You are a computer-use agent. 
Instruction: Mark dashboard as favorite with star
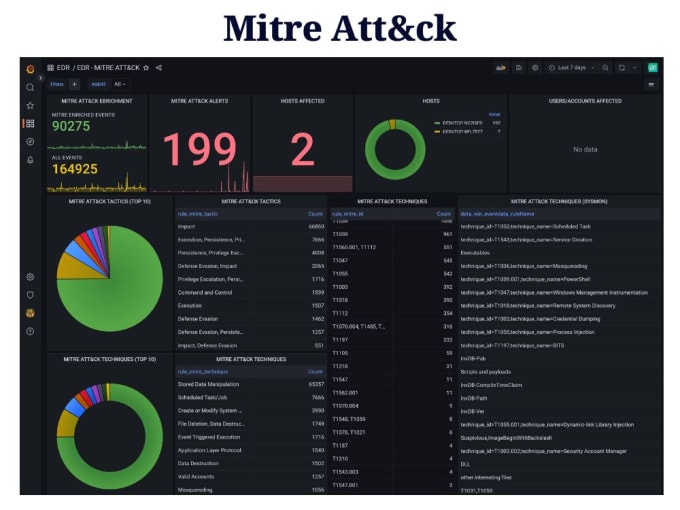click(146, 68)
